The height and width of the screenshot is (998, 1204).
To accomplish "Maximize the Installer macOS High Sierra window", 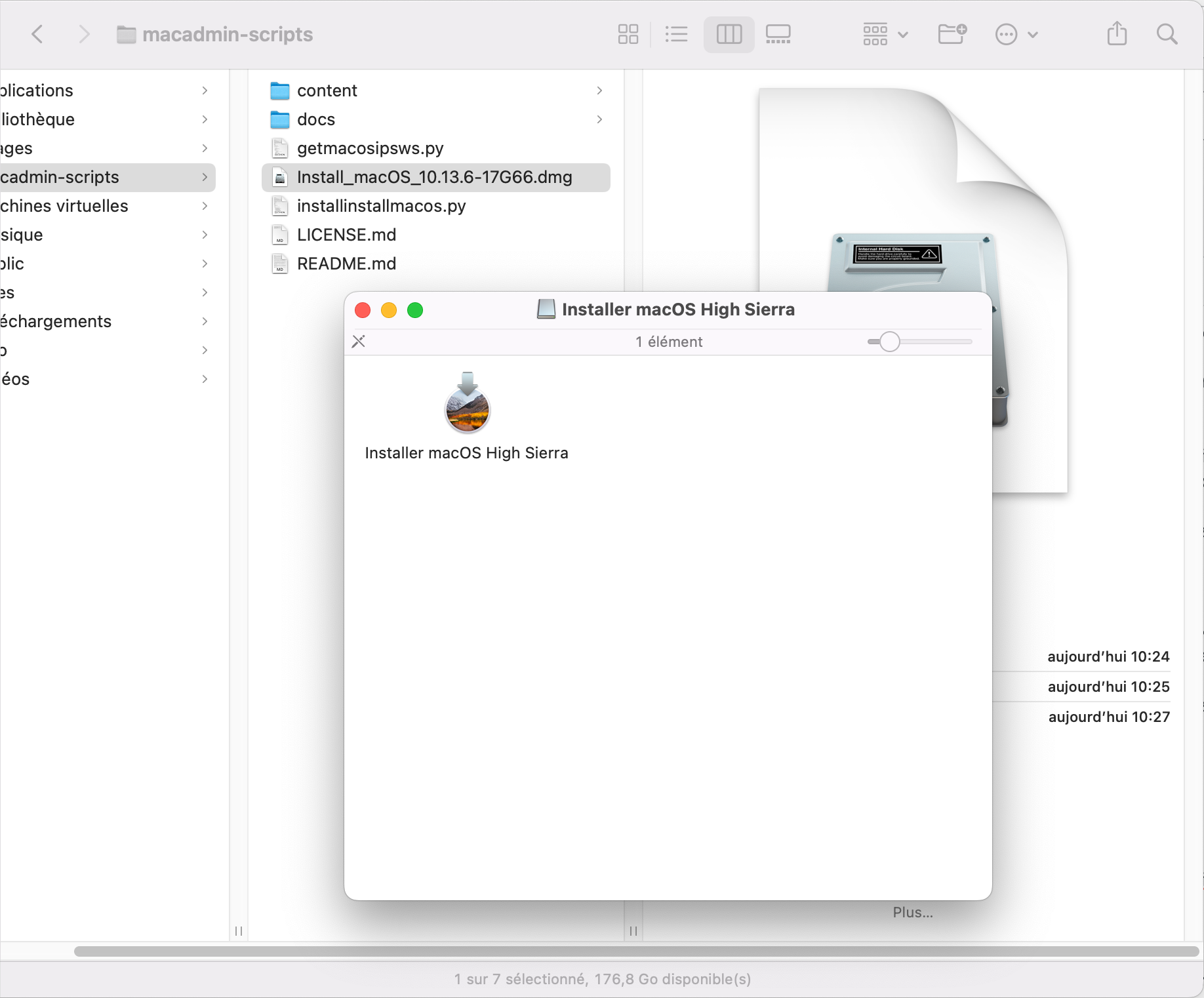I will point(415,310).
